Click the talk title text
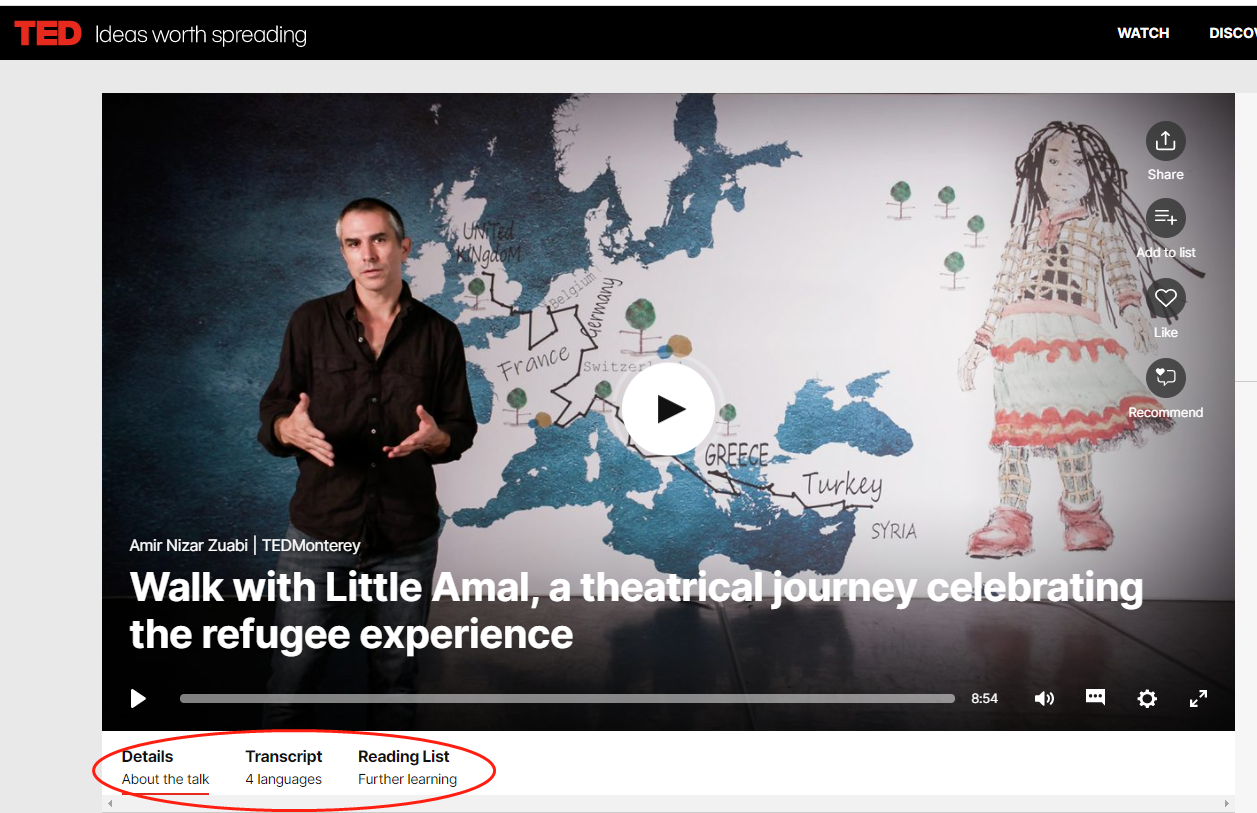Image resolution: width=1257 pixels, height=813 pixels. click(x=636, y=610)
